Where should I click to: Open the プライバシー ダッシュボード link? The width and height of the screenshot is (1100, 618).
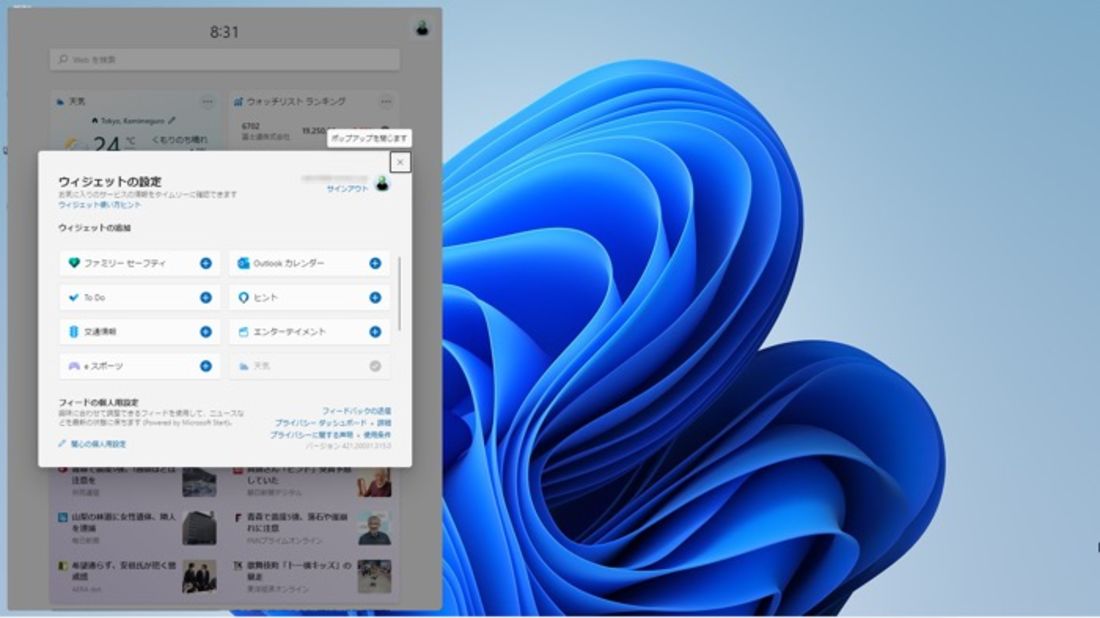click(x=320, y=423)
